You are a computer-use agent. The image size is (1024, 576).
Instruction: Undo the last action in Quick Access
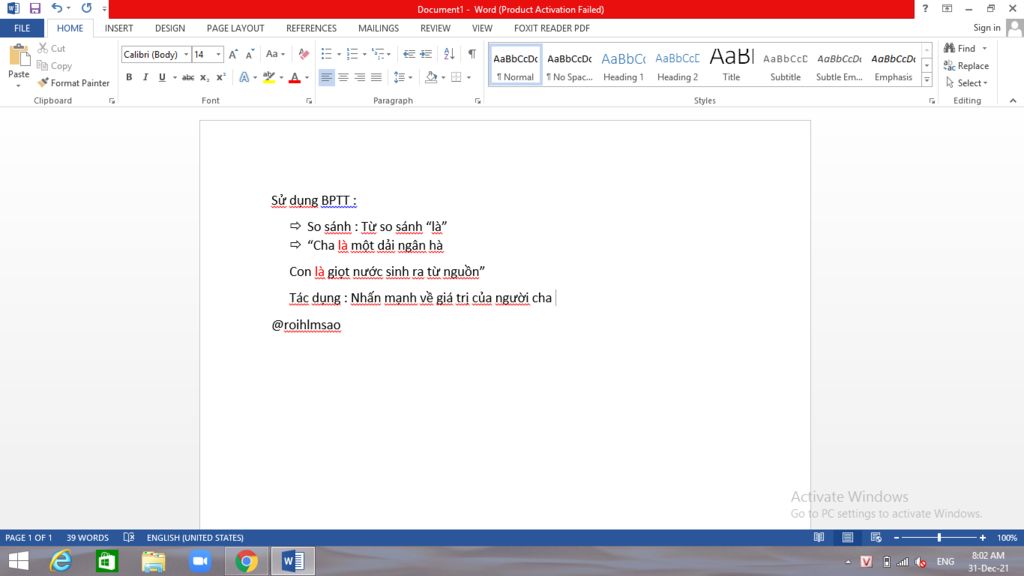click(57, 8)
